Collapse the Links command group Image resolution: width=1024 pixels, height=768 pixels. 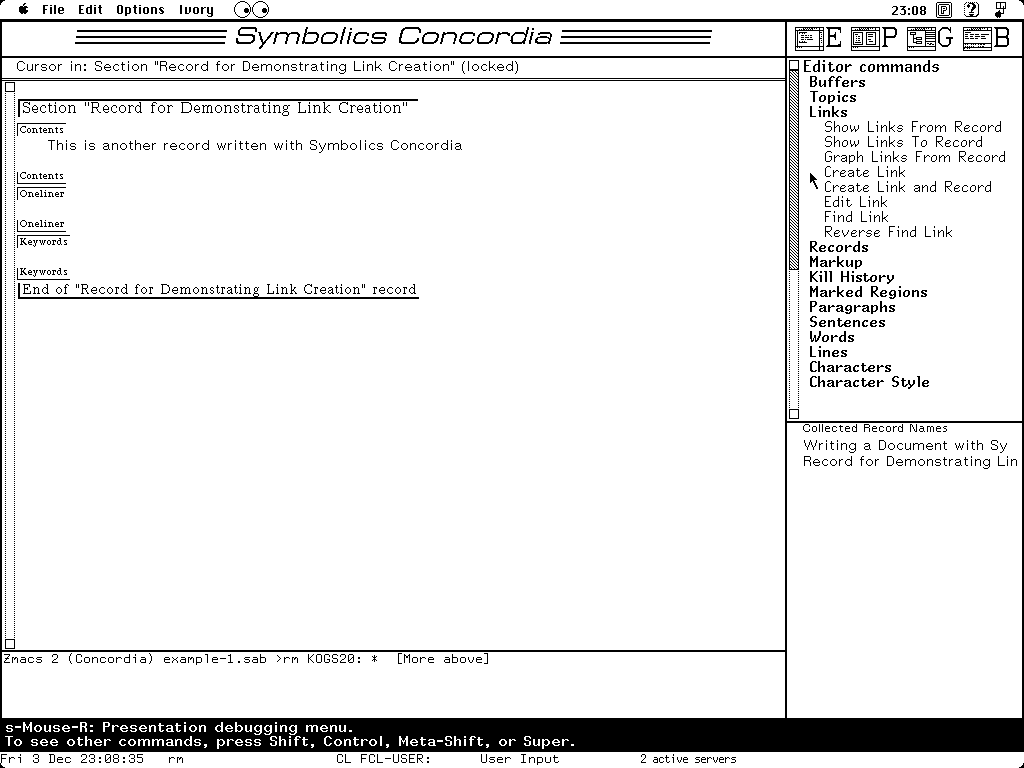click(828, 112)
